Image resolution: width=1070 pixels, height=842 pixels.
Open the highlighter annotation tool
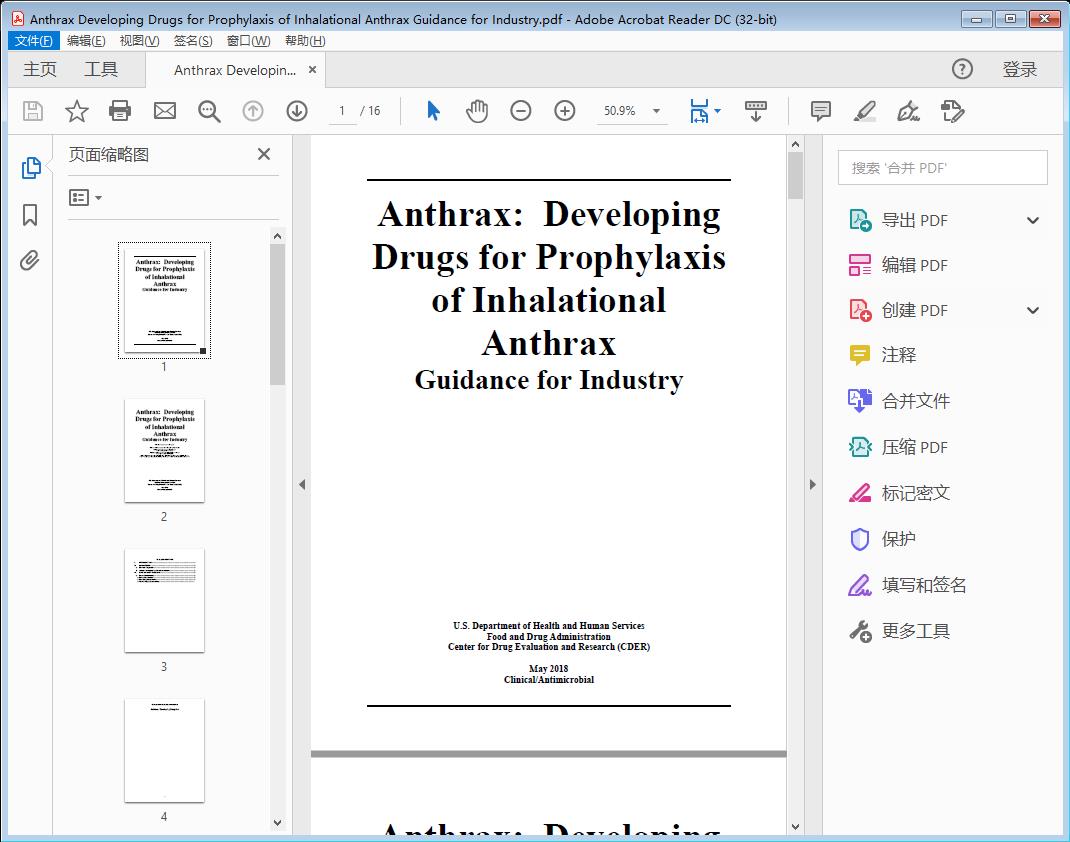[x=863, y=111]
